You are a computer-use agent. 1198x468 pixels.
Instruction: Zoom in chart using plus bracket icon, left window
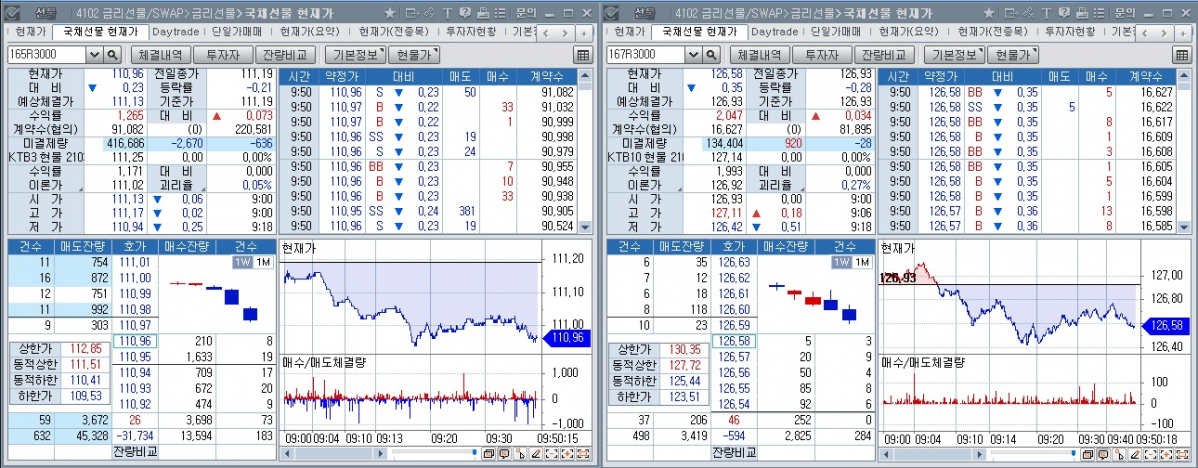click(x=567, y=453)
